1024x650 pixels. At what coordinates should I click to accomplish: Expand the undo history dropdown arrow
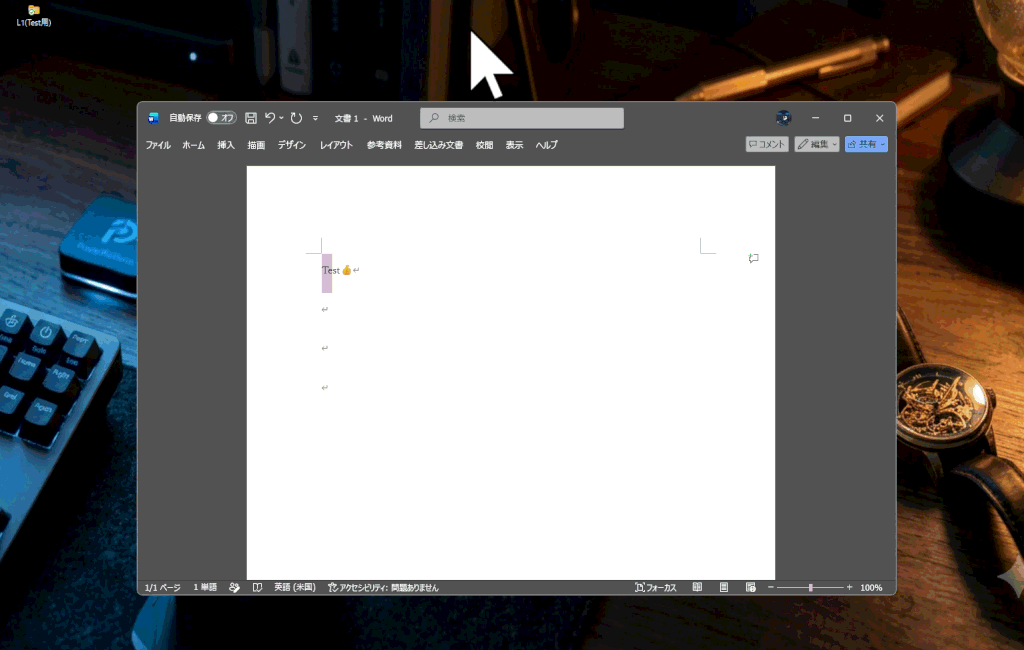281,118
